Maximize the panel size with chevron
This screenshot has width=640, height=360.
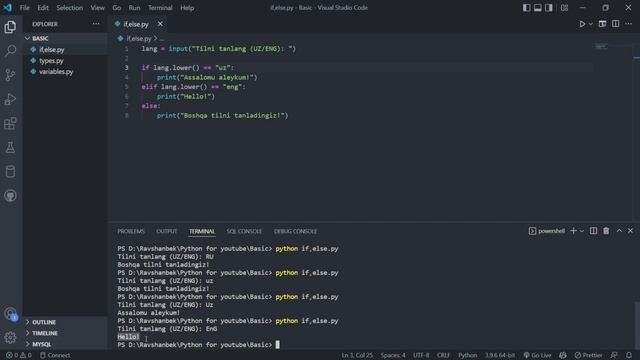tap(619, 231)
